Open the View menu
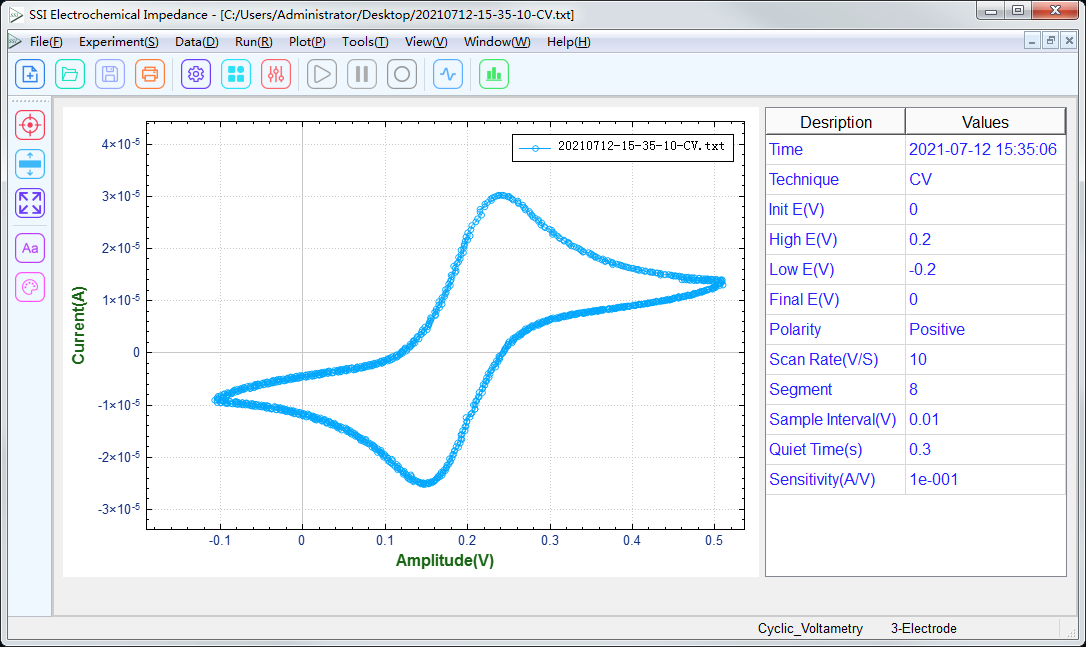 pyautogui.click(x=426, y=42)
